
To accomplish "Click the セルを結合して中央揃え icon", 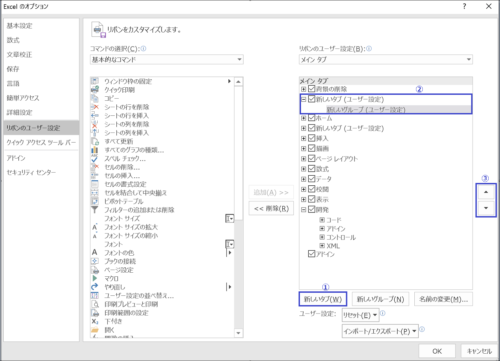I will (x=95, y=193).
